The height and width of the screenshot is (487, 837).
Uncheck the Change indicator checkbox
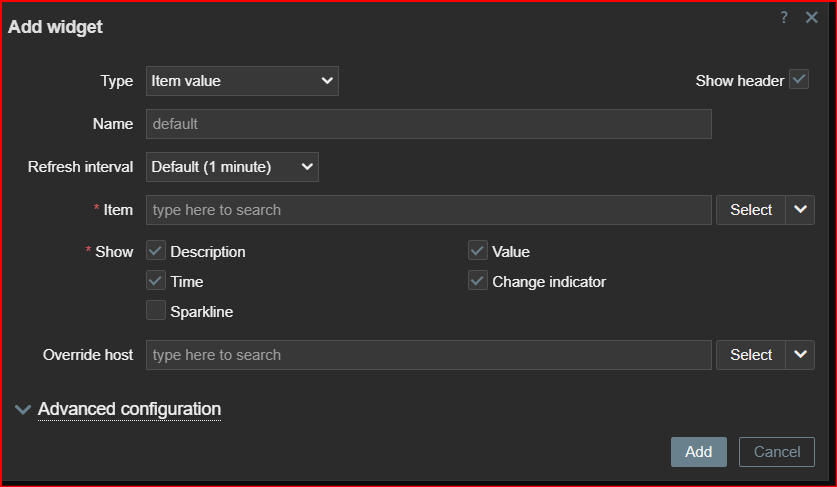478,280
